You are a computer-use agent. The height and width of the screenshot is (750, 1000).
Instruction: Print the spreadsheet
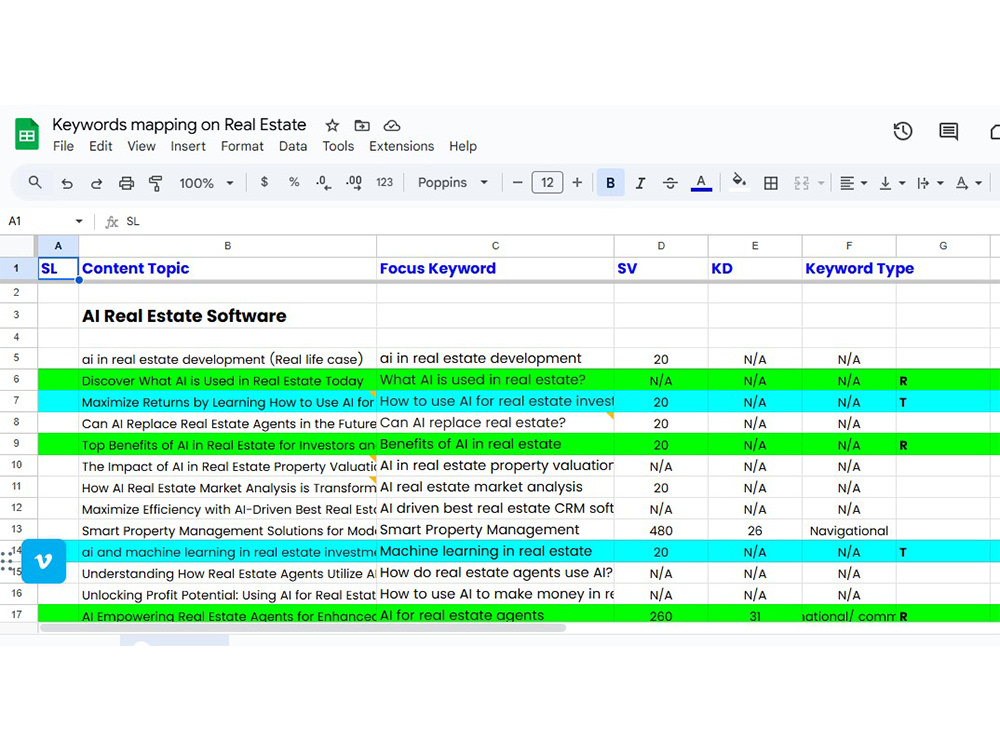[126, 184]
